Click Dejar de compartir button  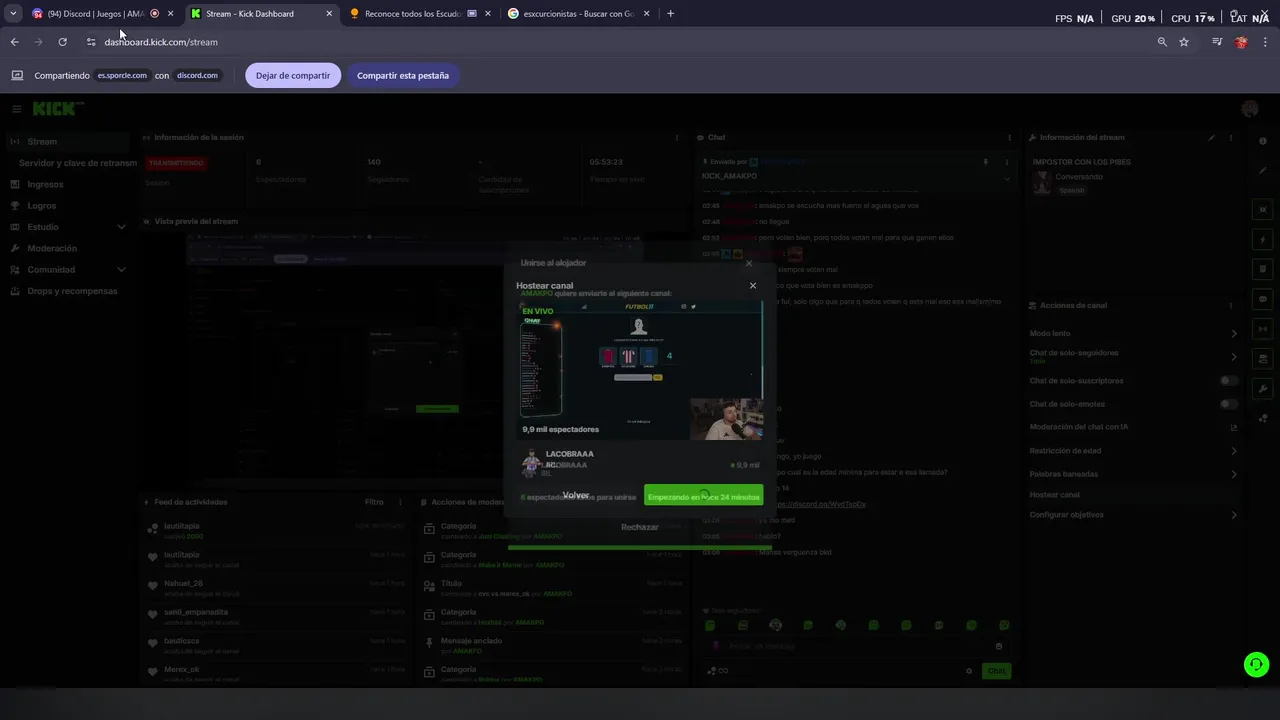[293, 76]
